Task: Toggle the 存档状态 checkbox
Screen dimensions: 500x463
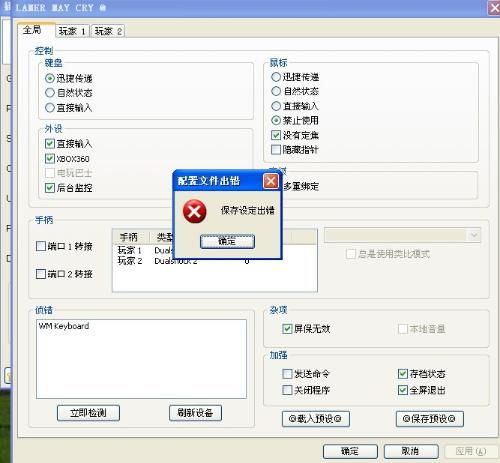Action: 403,374
